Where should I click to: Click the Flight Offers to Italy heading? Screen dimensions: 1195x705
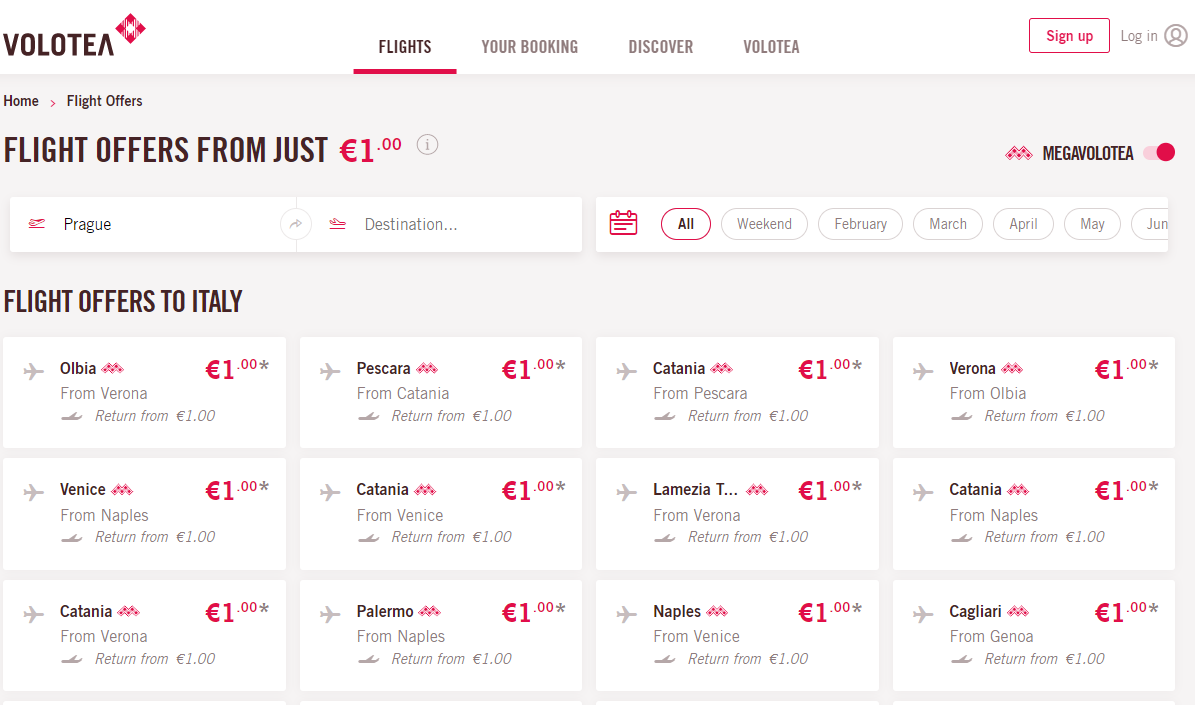click(x=123, y=302)
